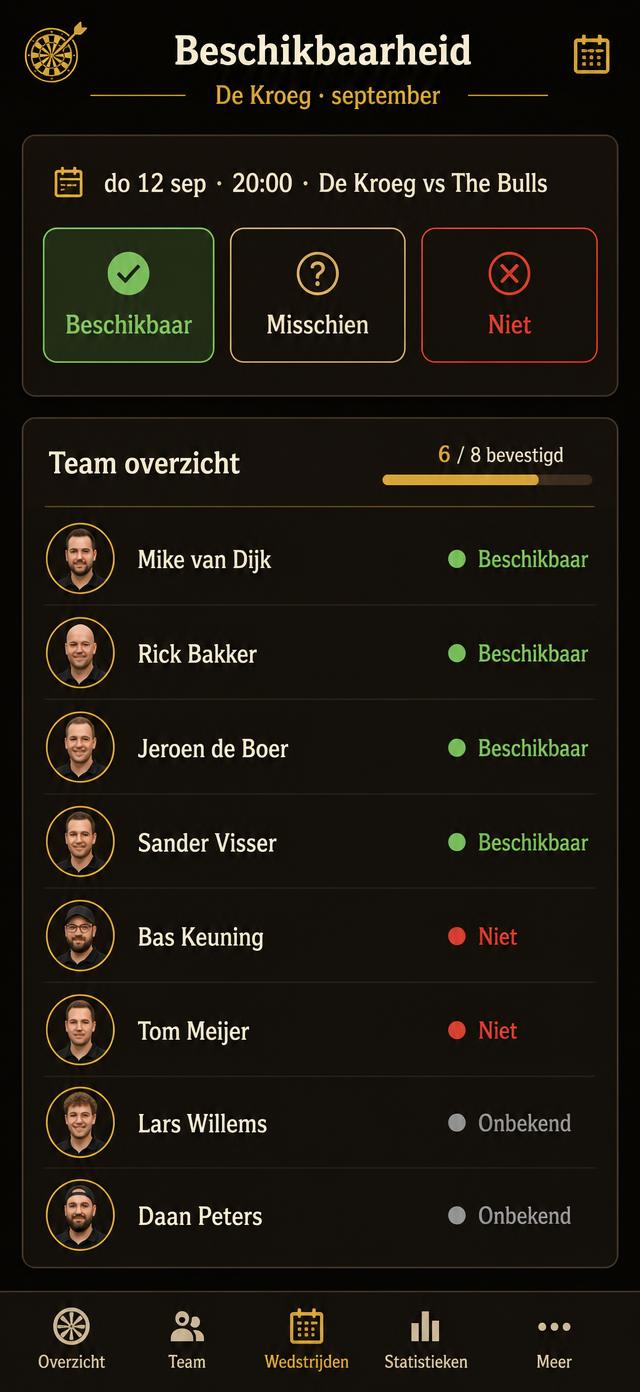Open the Overzicht wheel icon
Viewport: 640px width, 1392px height.
point(71,1326)
